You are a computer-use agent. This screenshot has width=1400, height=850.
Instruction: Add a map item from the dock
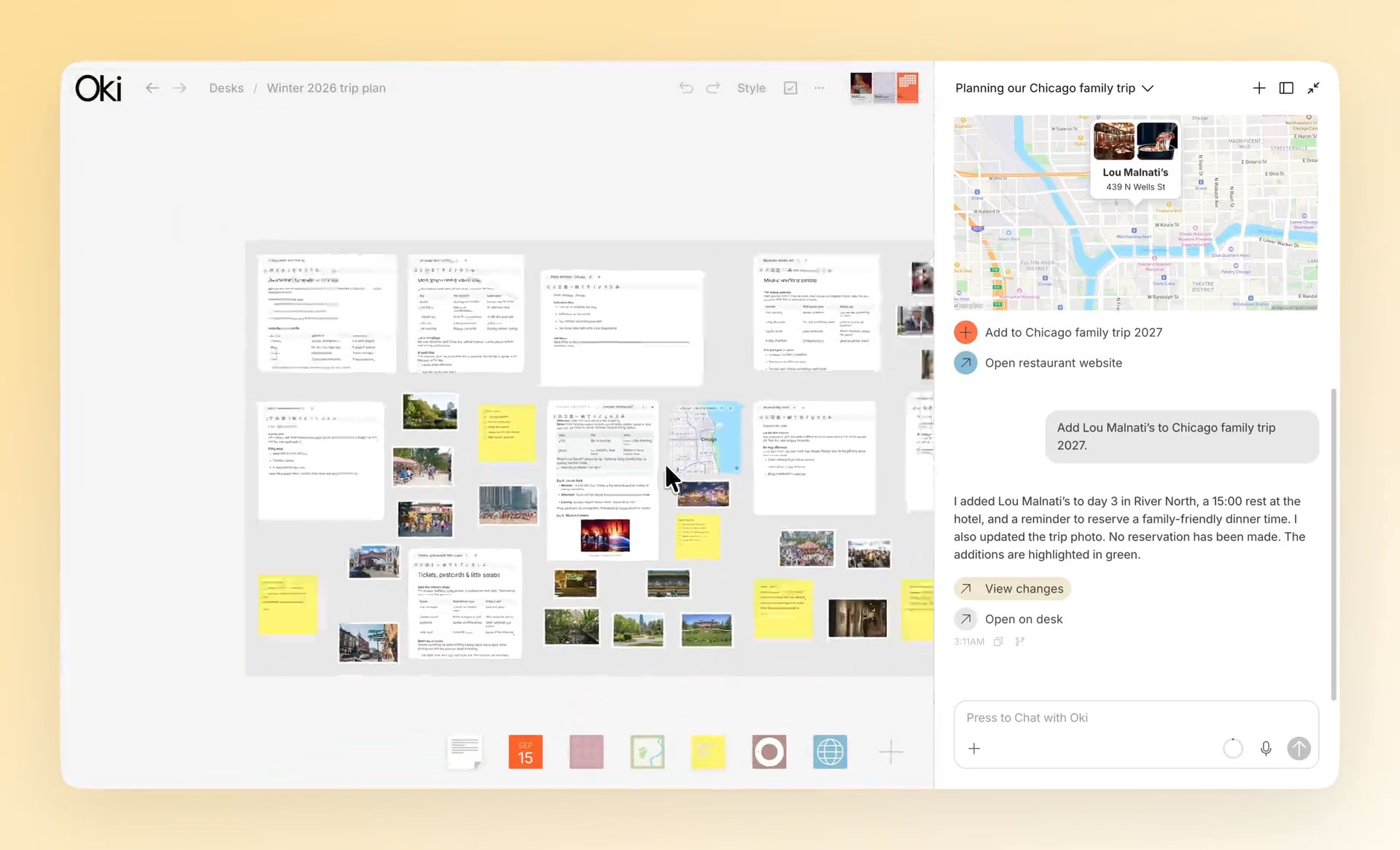(647, 752)
